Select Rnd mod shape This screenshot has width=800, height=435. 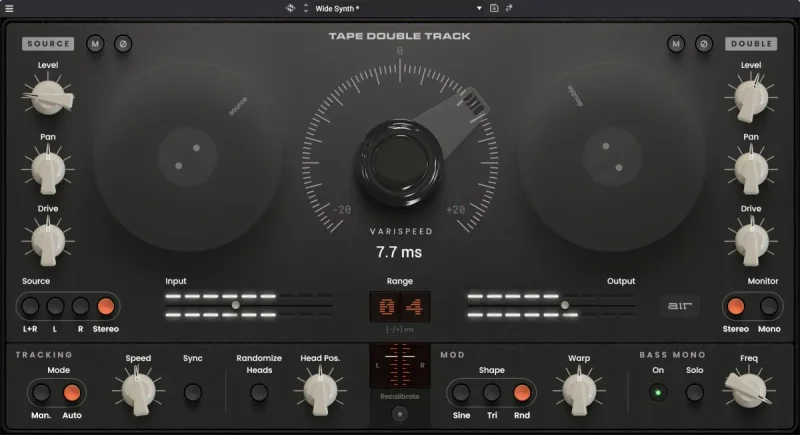(521, 393)
